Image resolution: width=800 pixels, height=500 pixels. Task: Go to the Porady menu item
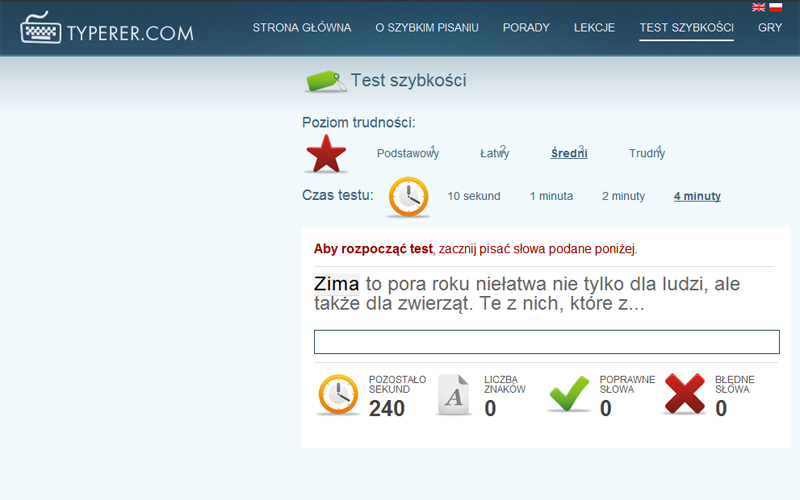(526, 28)
